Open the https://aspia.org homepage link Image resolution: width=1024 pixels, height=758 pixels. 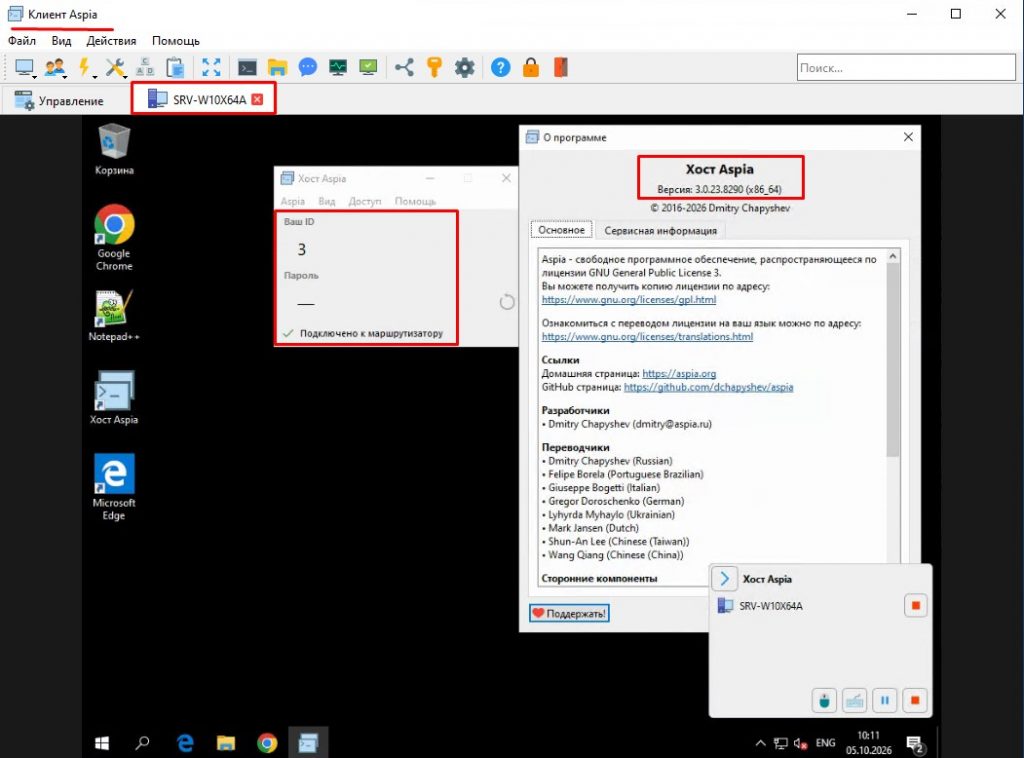pyautogui.click(x=679, y=373)
